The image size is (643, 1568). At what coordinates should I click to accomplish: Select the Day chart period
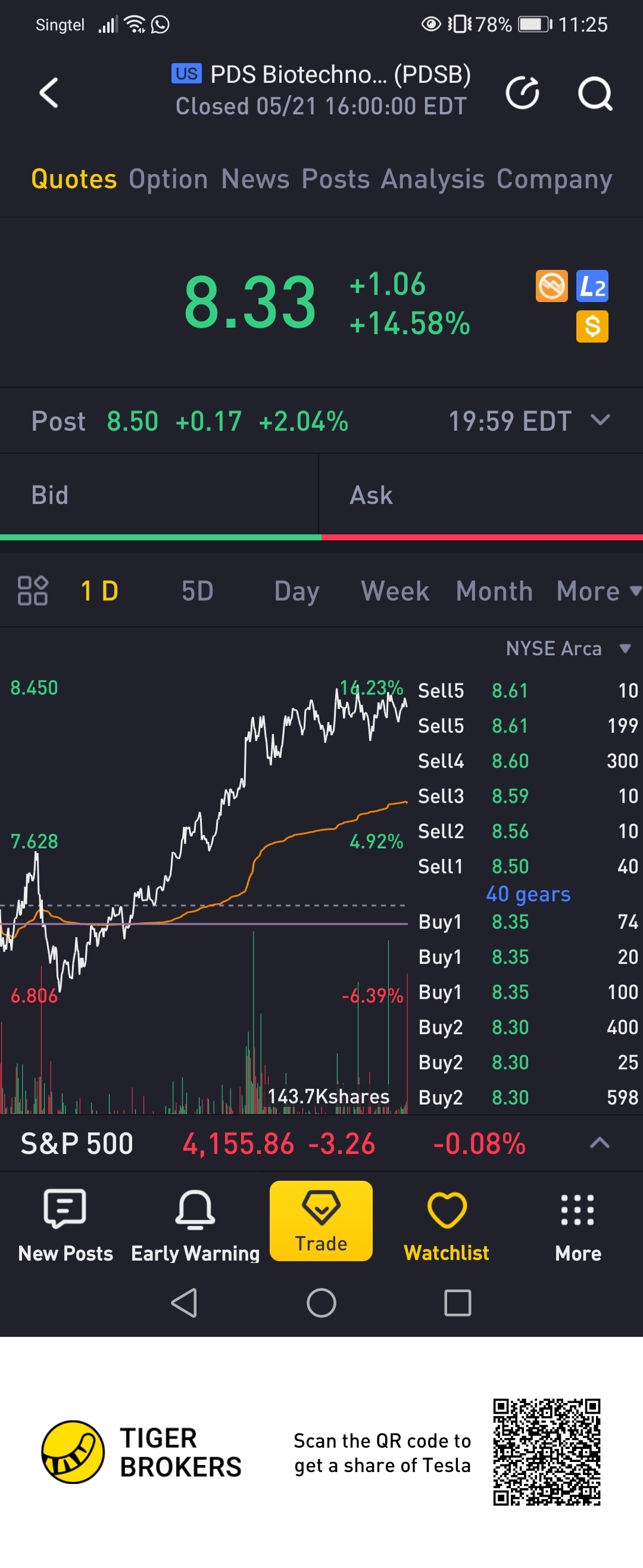[x=297, y=591]
